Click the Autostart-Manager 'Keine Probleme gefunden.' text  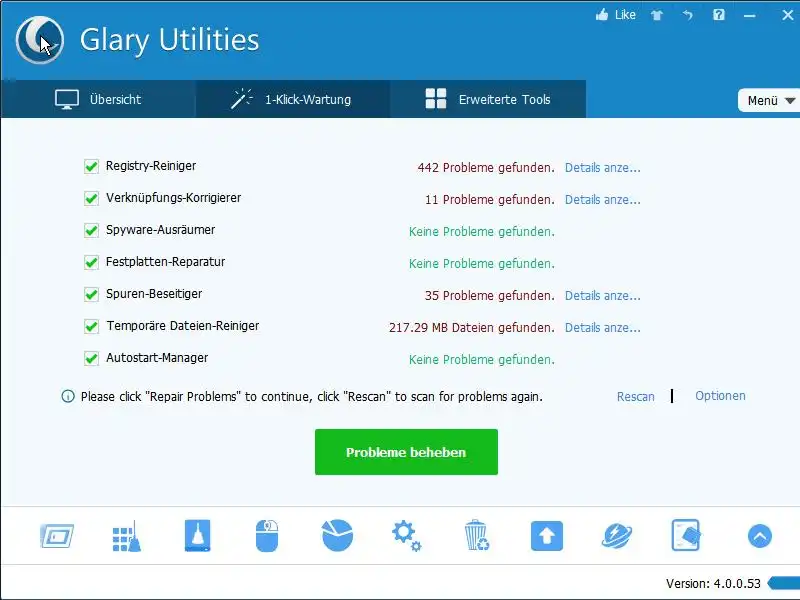(482, 360)
